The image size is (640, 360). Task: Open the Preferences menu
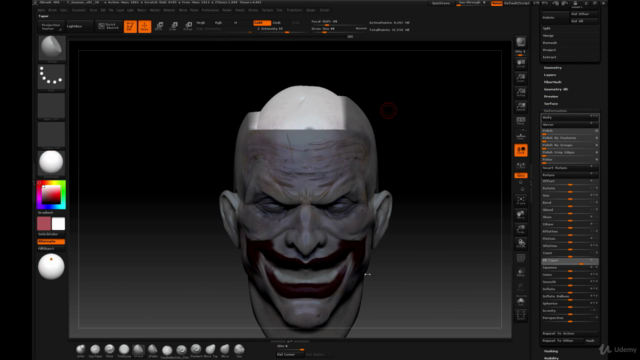click(210, 10)
